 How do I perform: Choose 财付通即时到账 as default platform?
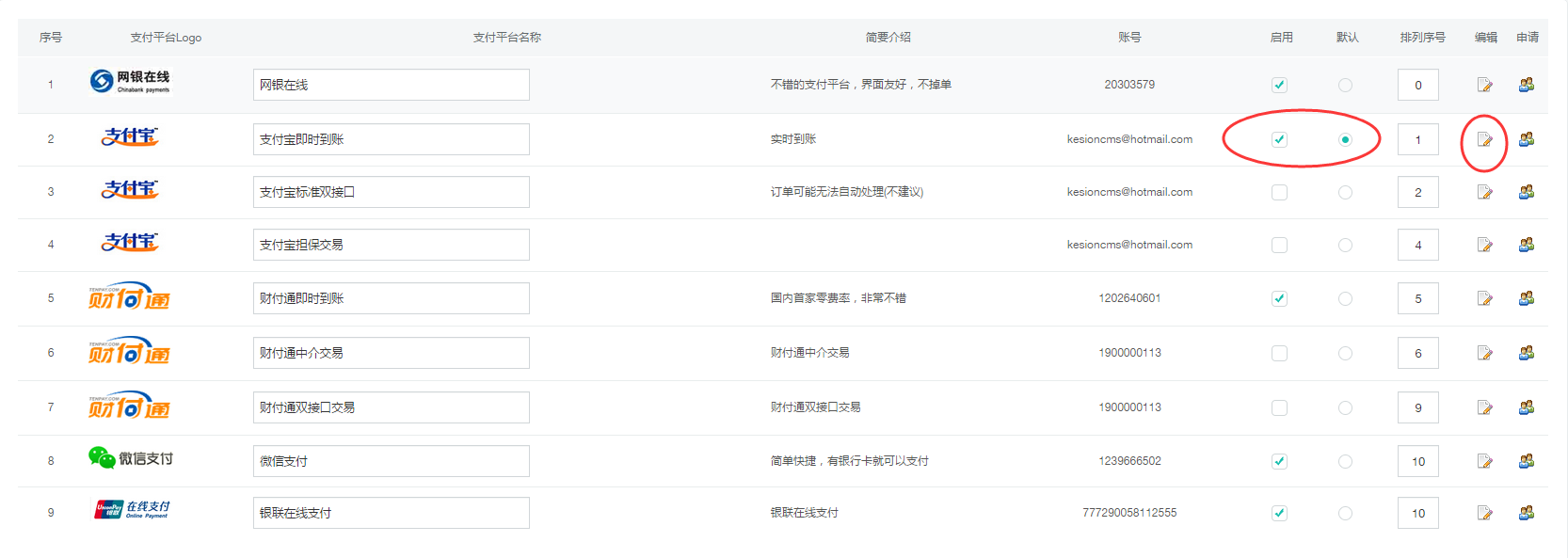[x=1345, y=298]
